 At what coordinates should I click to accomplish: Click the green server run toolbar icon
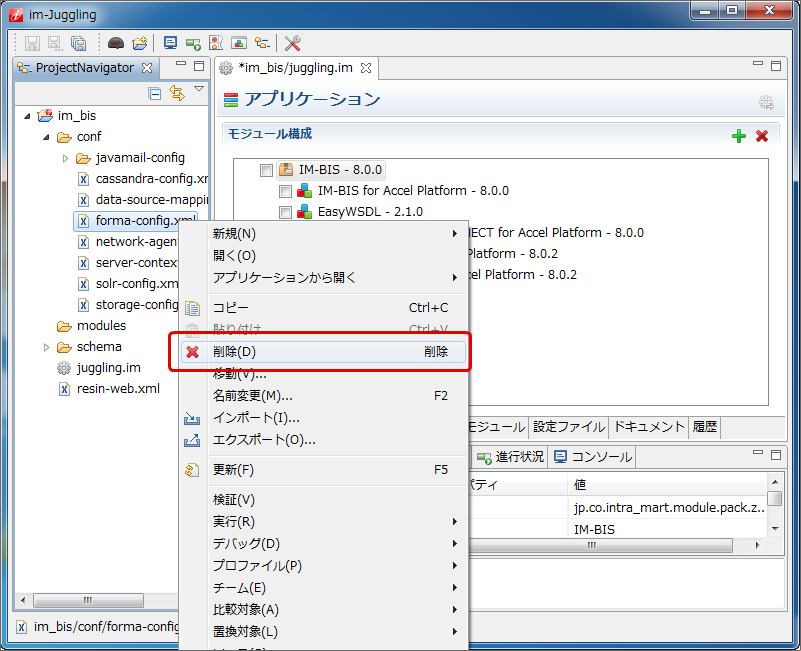click(193, 44)
